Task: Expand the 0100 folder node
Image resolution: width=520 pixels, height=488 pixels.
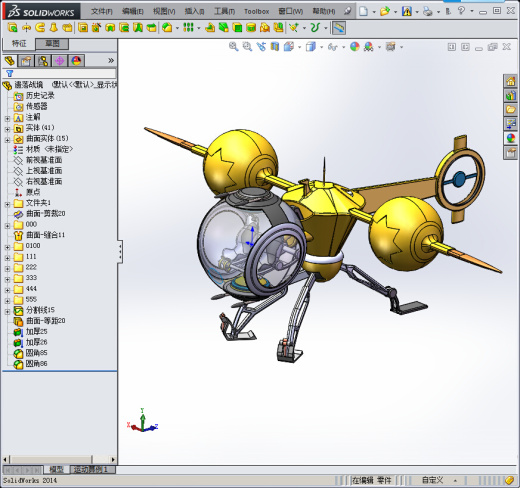Action: click(x=8, y=247)
